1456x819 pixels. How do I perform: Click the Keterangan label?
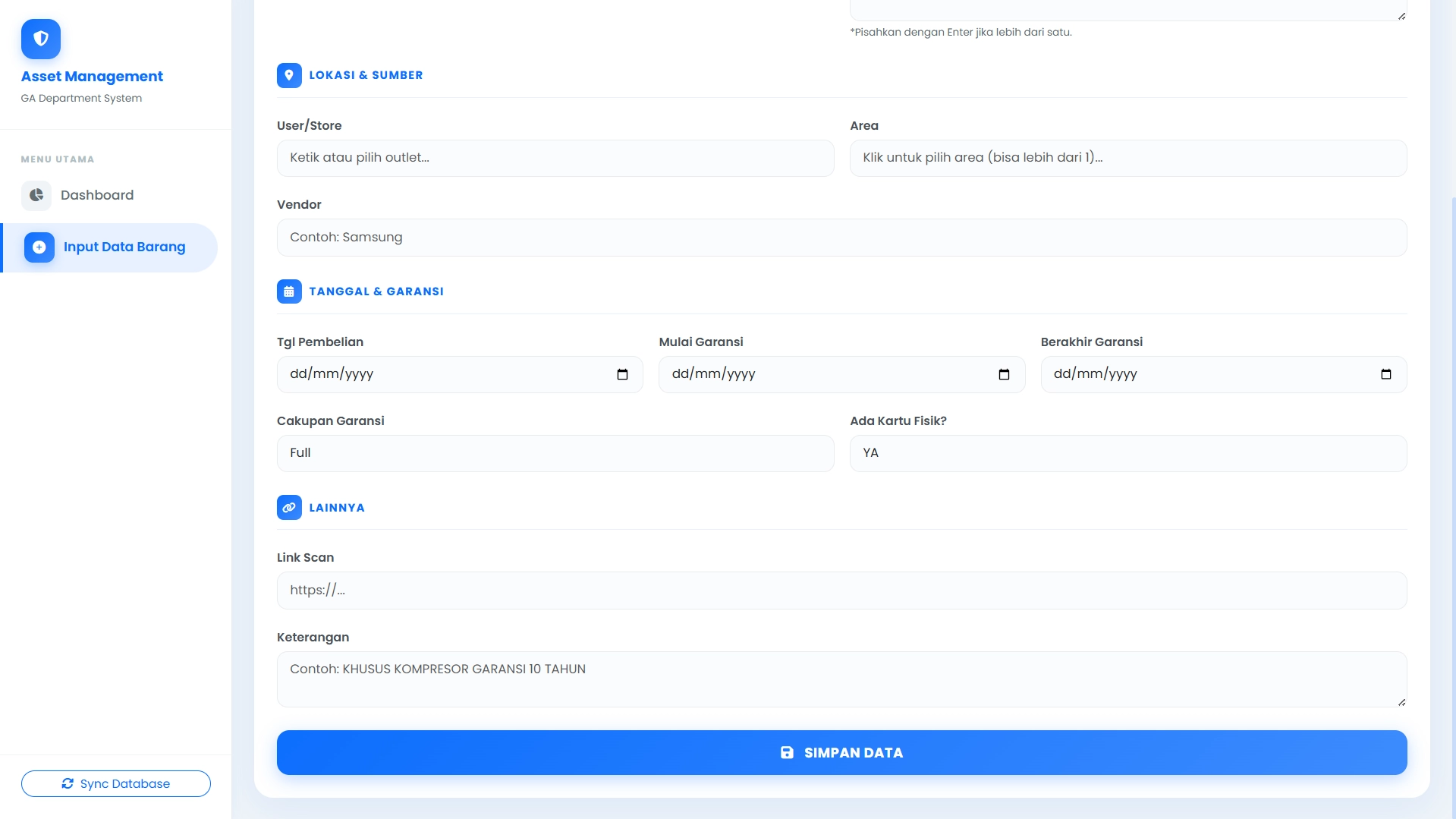[x=313, y=637]
